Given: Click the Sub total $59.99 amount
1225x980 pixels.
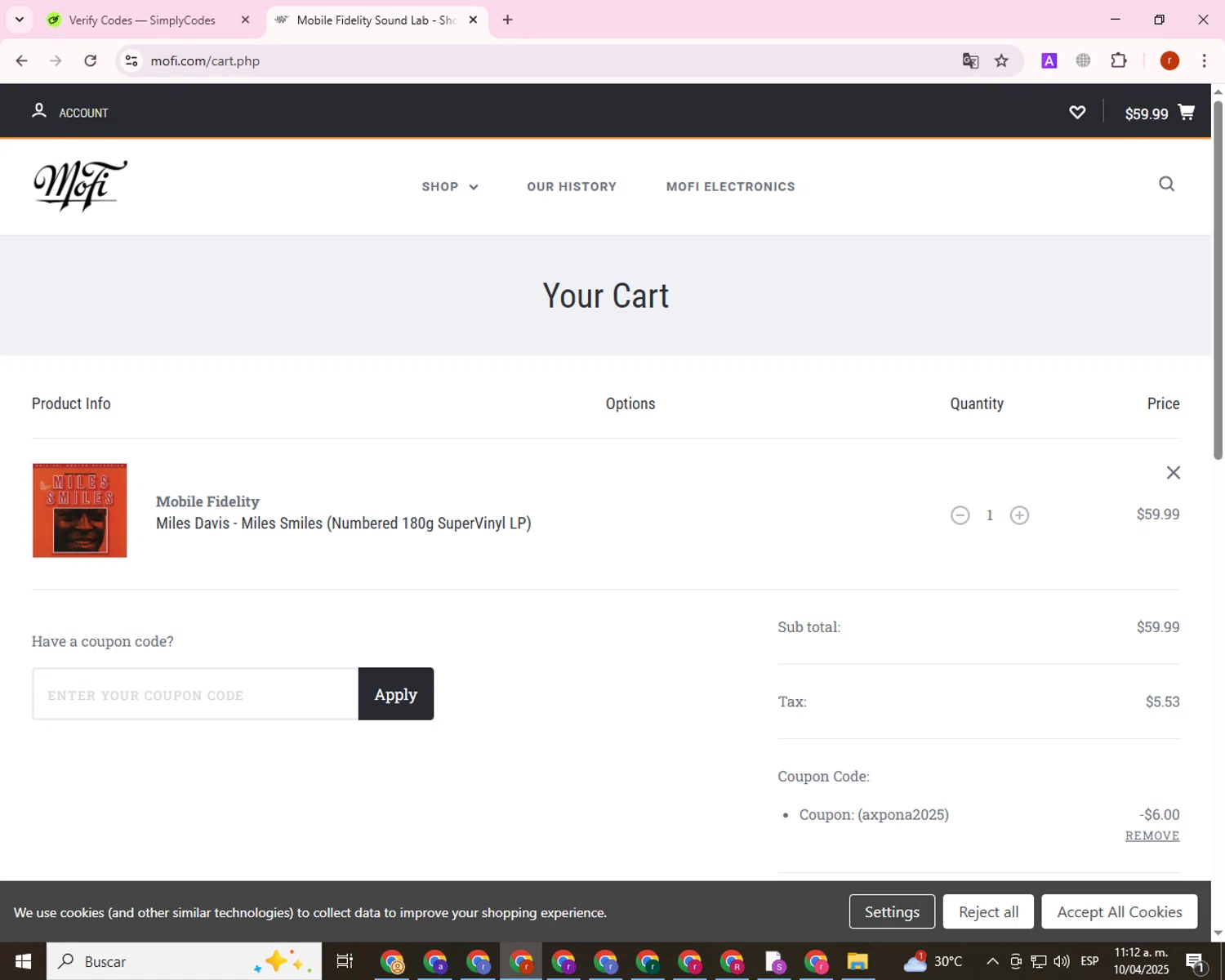Looking at the screenshot, I should (1158, 627).
